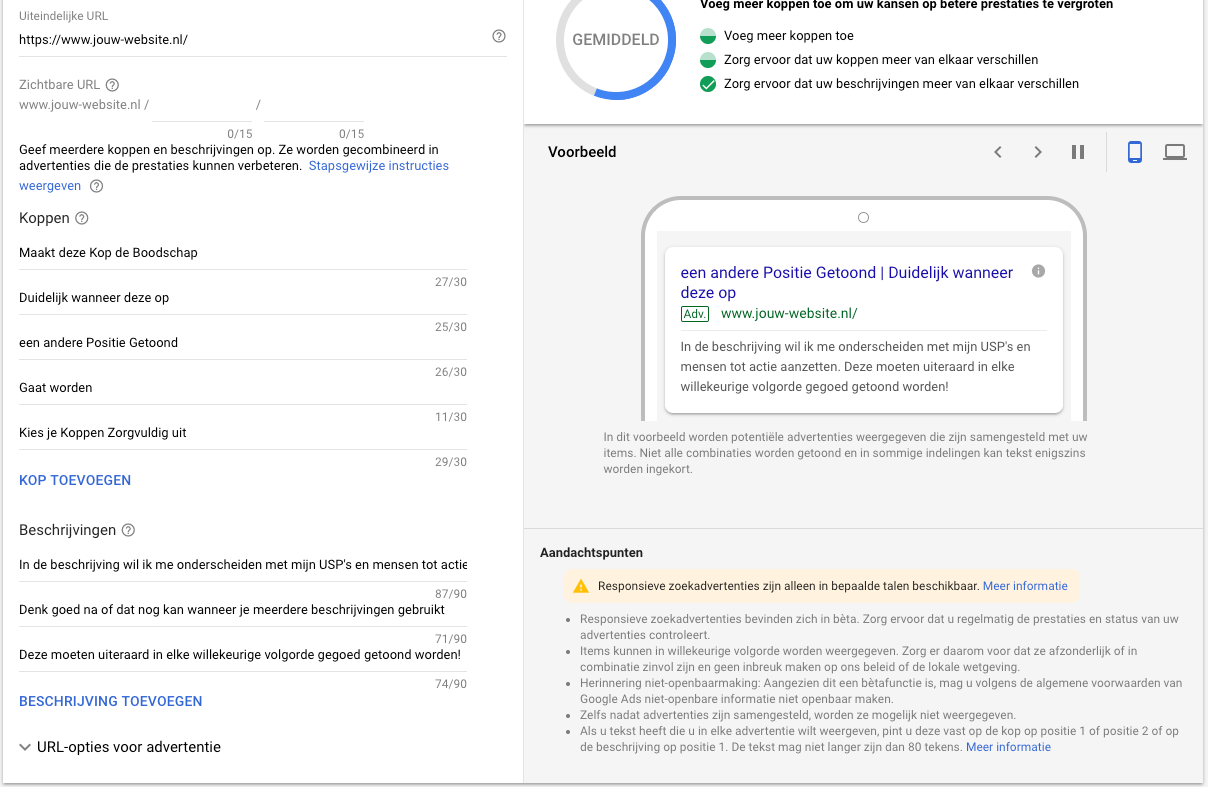Image resolution: width=1208 pixels, height=787 pixels.
Task: Click second Zichtbare URL path field
Action: pyautogui.click(x=314, y=105)
